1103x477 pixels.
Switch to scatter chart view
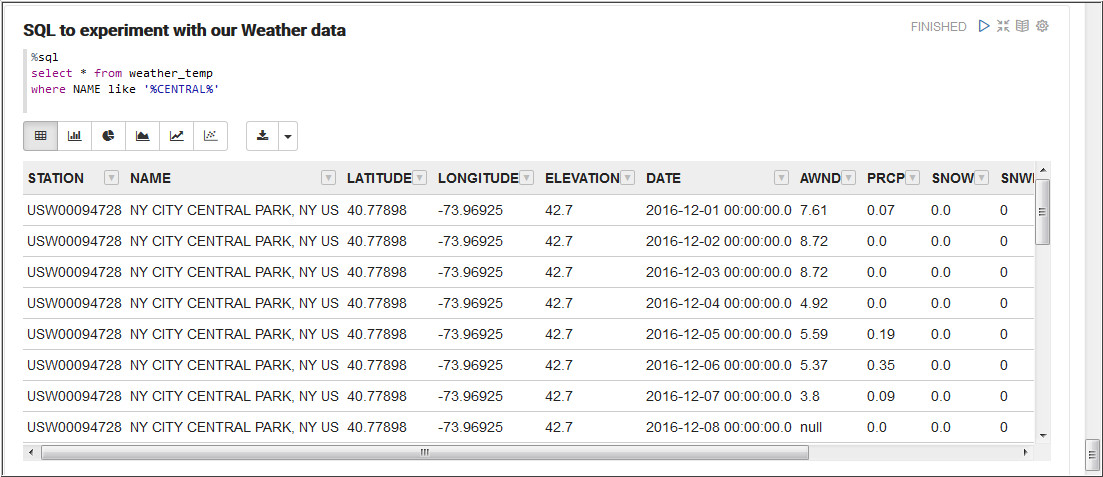coord(210,136)
